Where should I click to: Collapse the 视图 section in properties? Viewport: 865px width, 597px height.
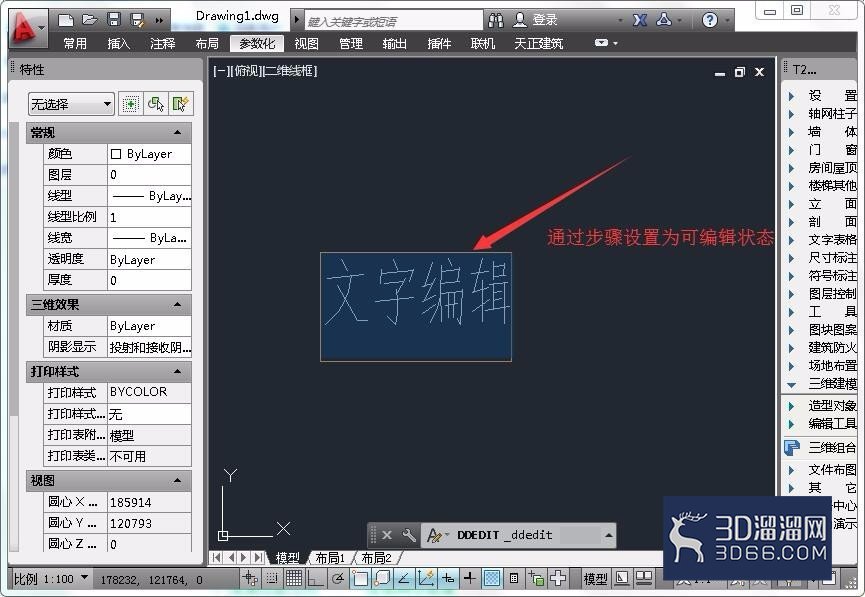click(178, 481)
